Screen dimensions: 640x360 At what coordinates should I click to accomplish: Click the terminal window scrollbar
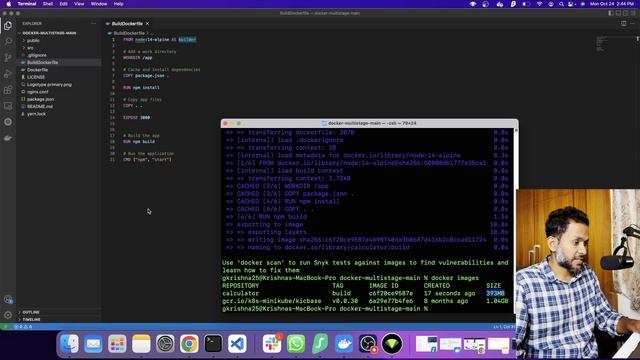(516, 220)
